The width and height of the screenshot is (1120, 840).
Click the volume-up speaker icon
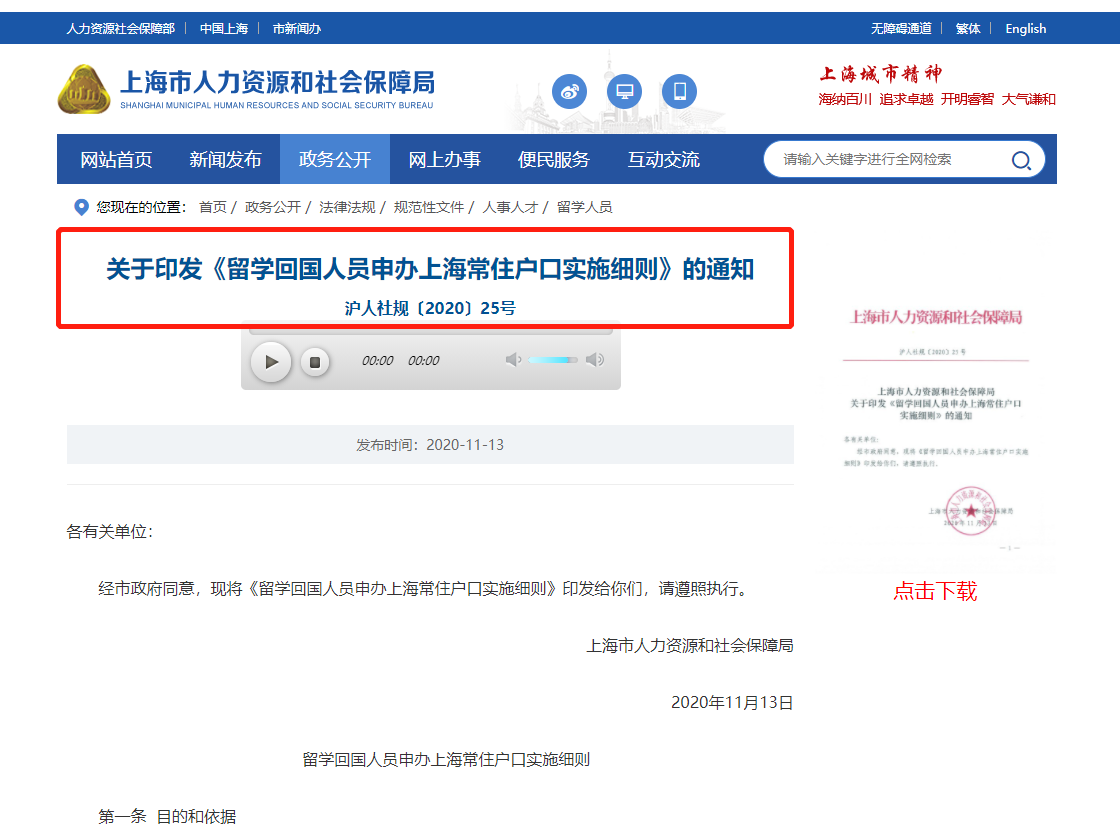tap(595, 360)
